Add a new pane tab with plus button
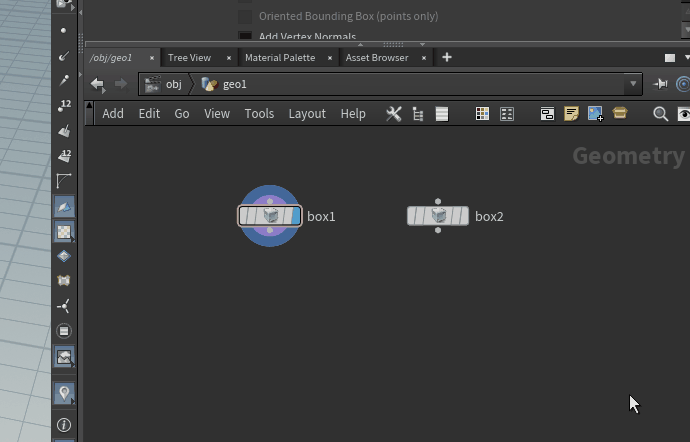690x442 pixels. tap(447, 58)
